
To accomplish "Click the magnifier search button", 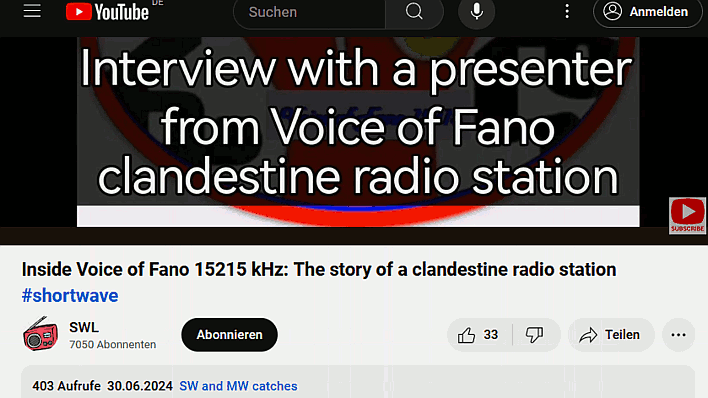I will coord(414,12).
